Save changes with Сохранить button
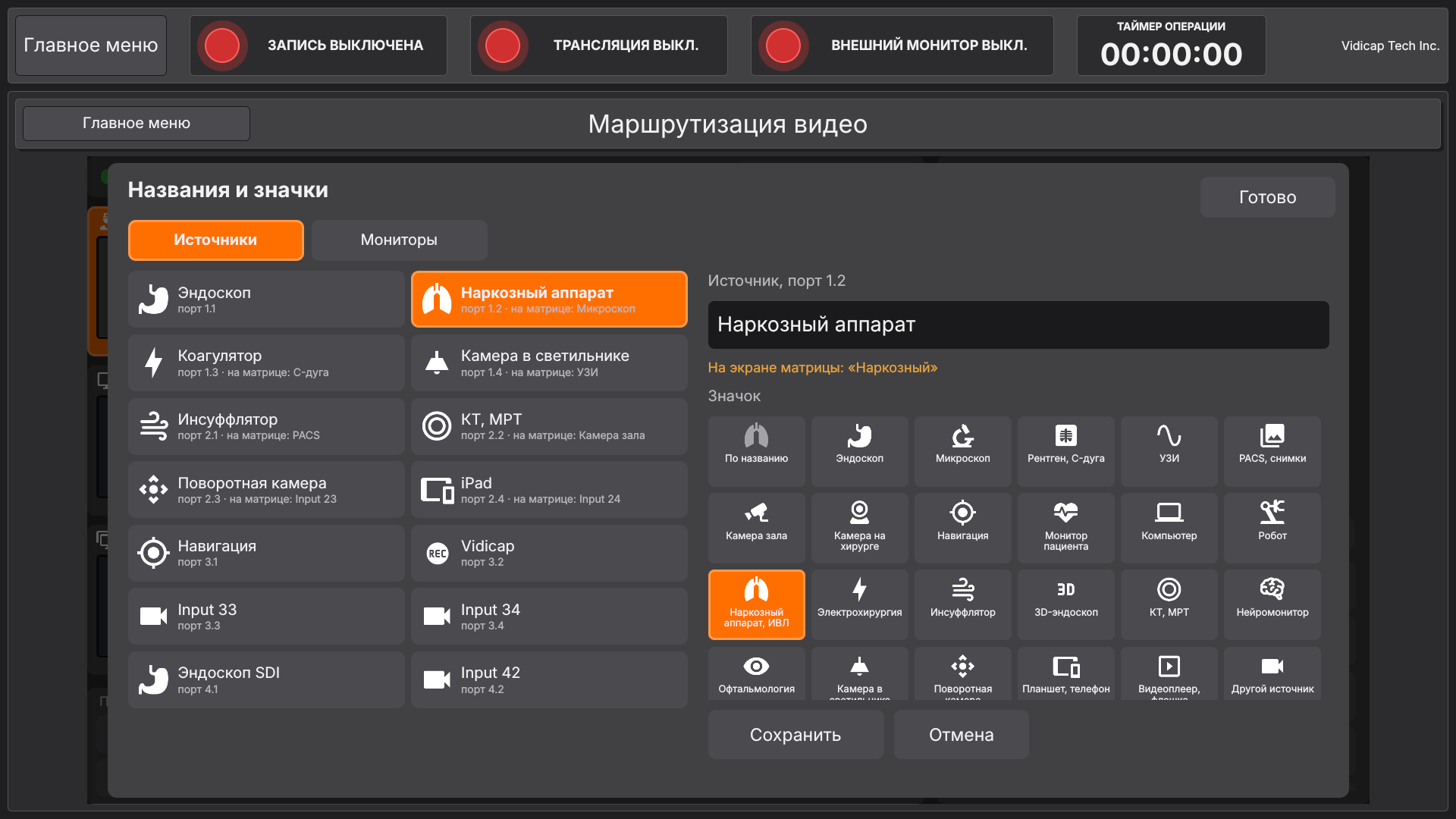The image size is (1456, 819). click(x=795, y=734)
